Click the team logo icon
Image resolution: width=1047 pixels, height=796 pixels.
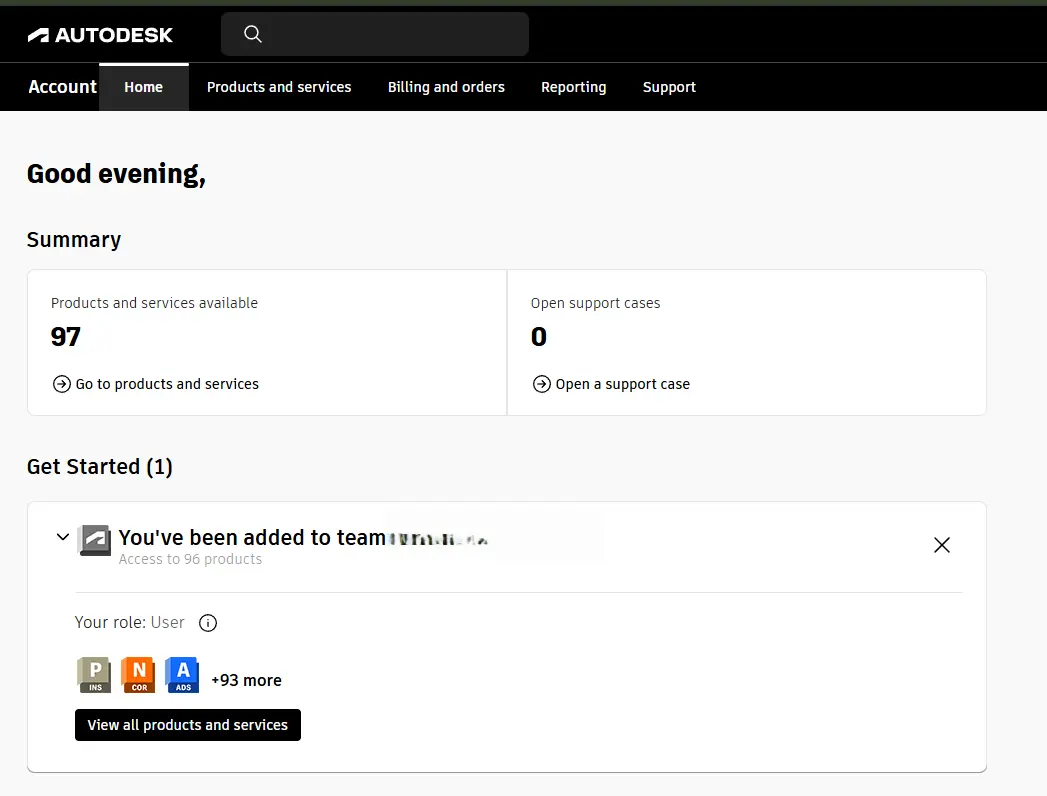tap(94, 540)
